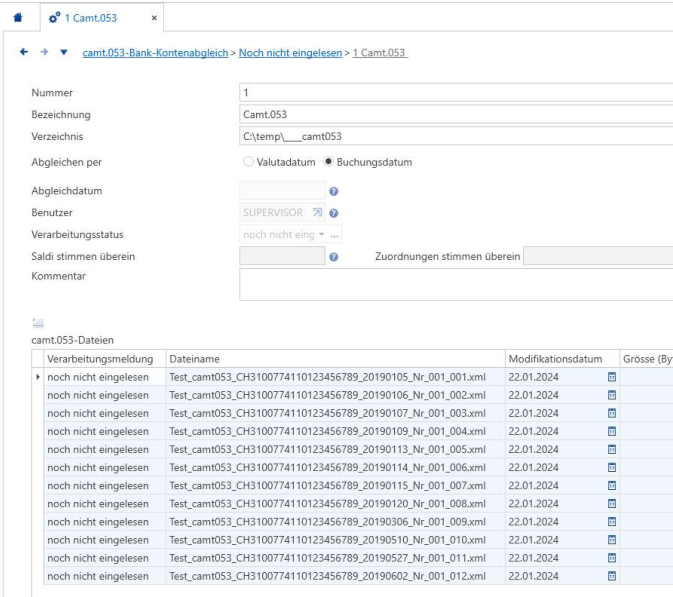Select file name ending 20190113_Nr_001_005.xml

point(327,449)
